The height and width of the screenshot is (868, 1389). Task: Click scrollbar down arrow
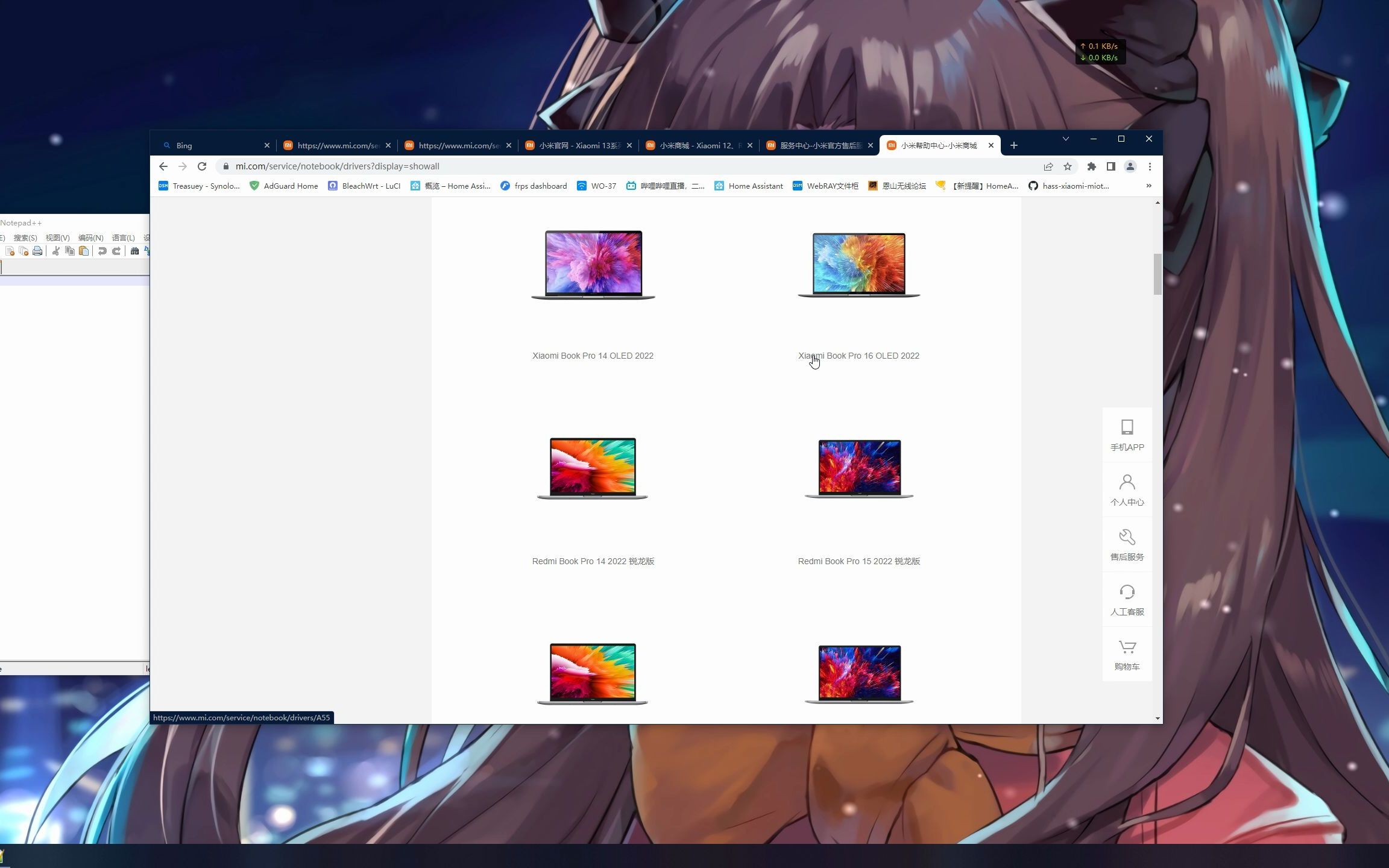(1157, 719)
